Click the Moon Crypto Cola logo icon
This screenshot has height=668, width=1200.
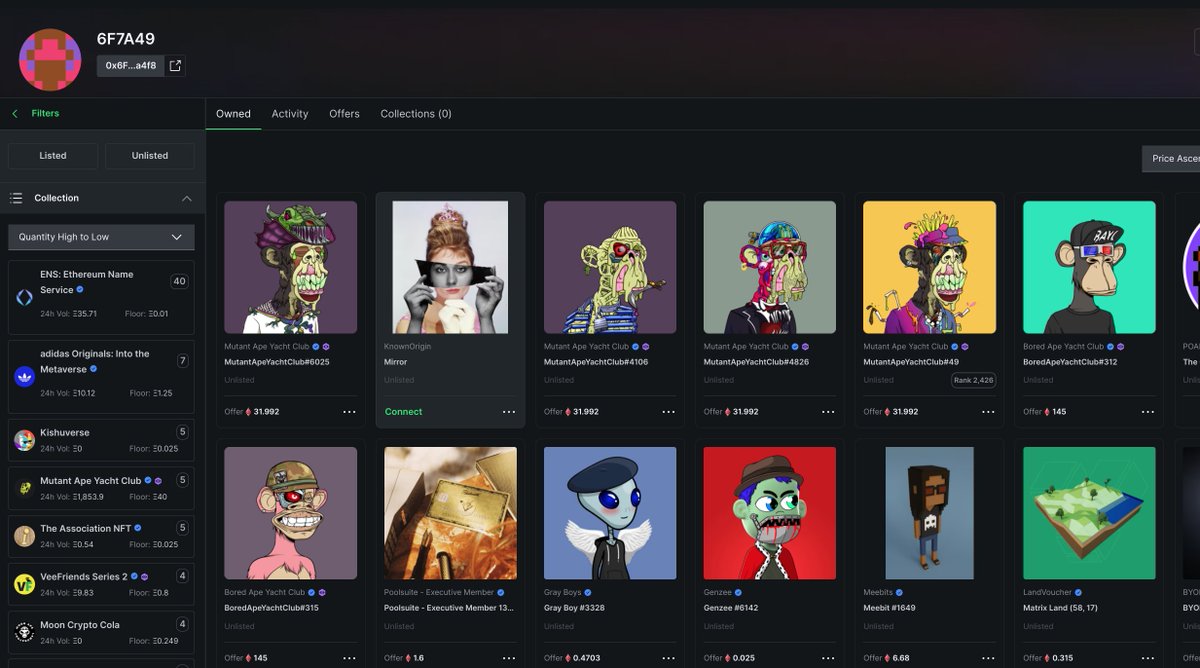(x=24, y=632)
